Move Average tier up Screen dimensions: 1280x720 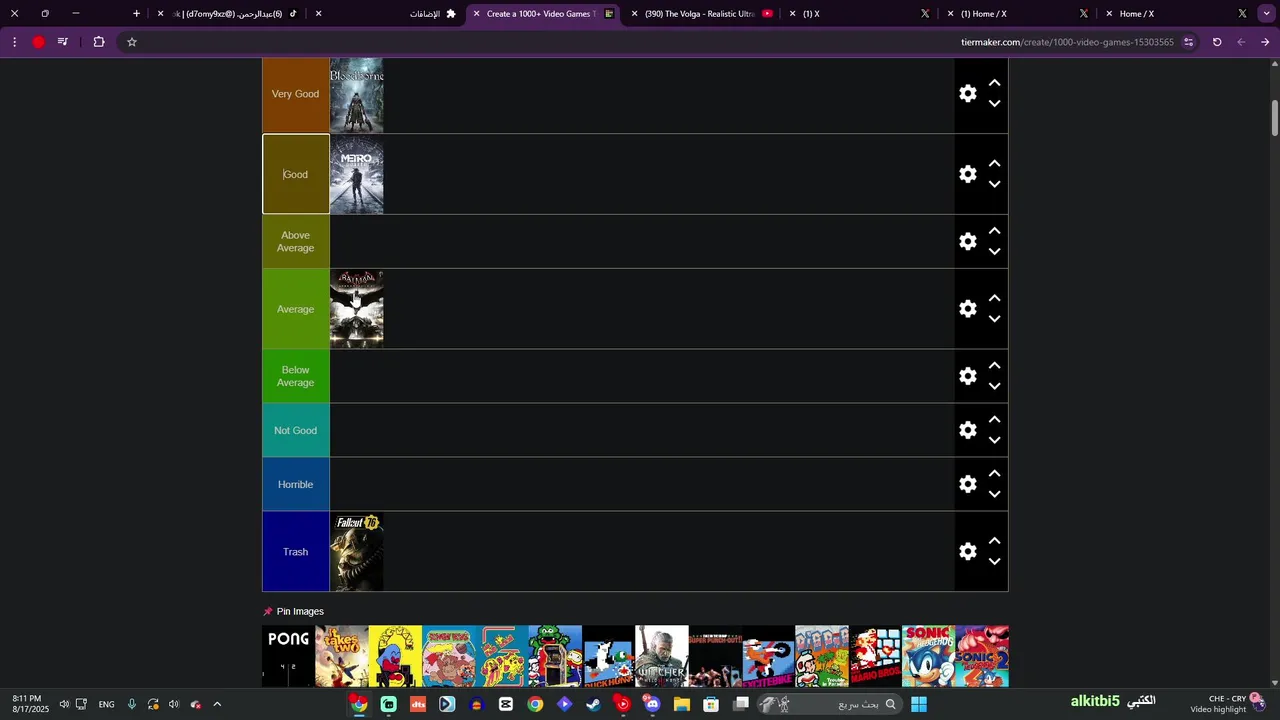(994, 299)
